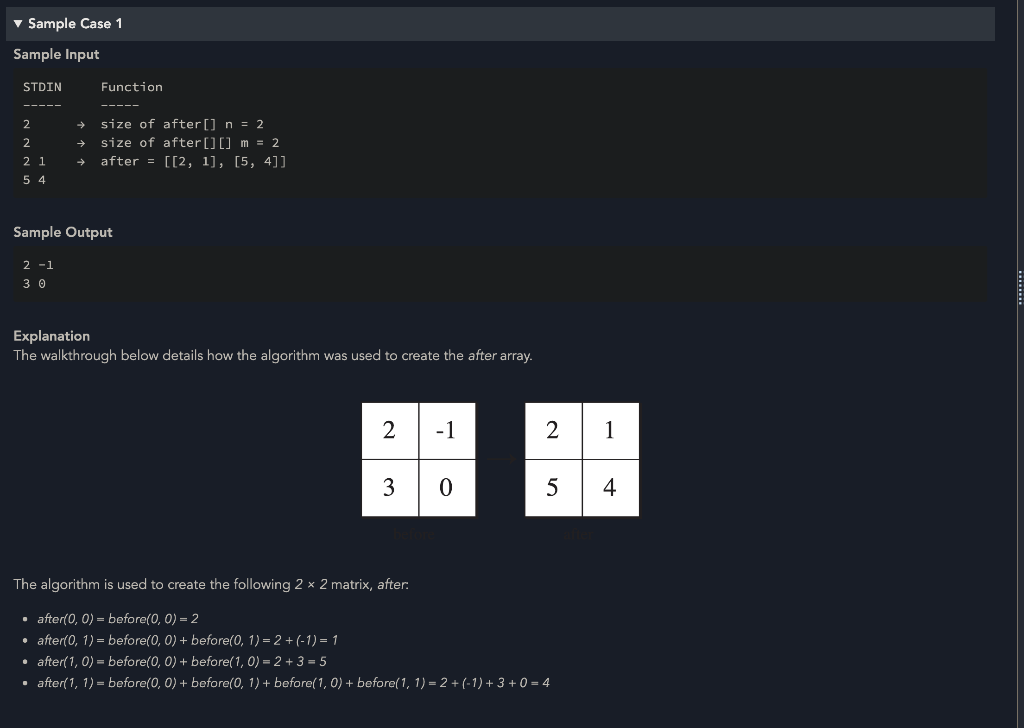Click the 'Explanation' heading
1024x728 pixels.
coord(52,336)
